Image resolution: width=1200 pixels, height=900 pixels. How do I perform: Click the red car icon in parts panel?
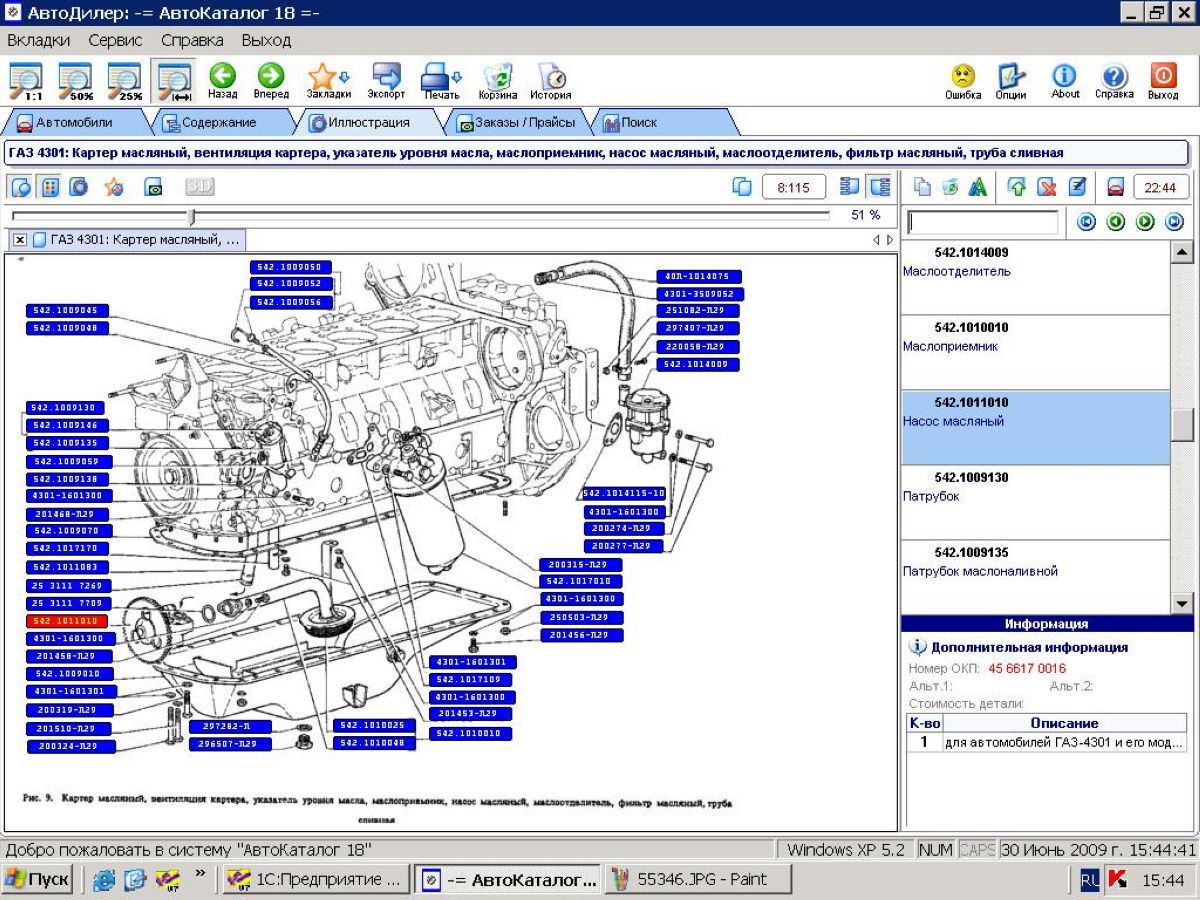1115,187
